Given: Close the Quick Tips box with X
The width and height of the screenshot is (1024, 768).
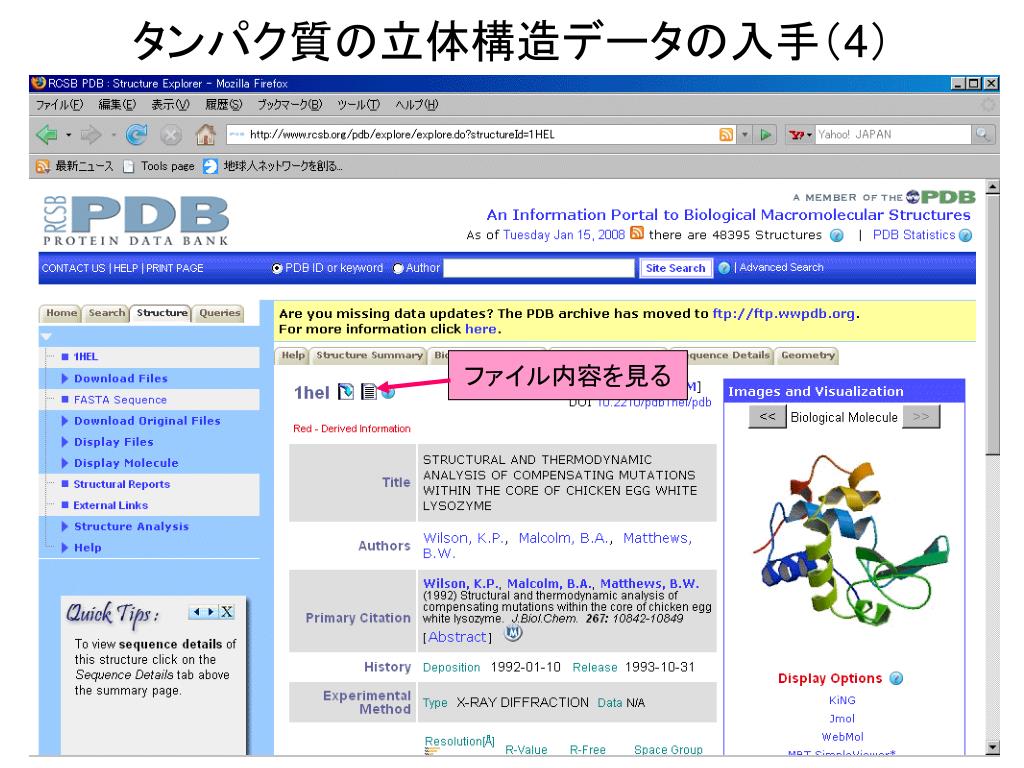Looking at the screenshot, I should [227, 612].
